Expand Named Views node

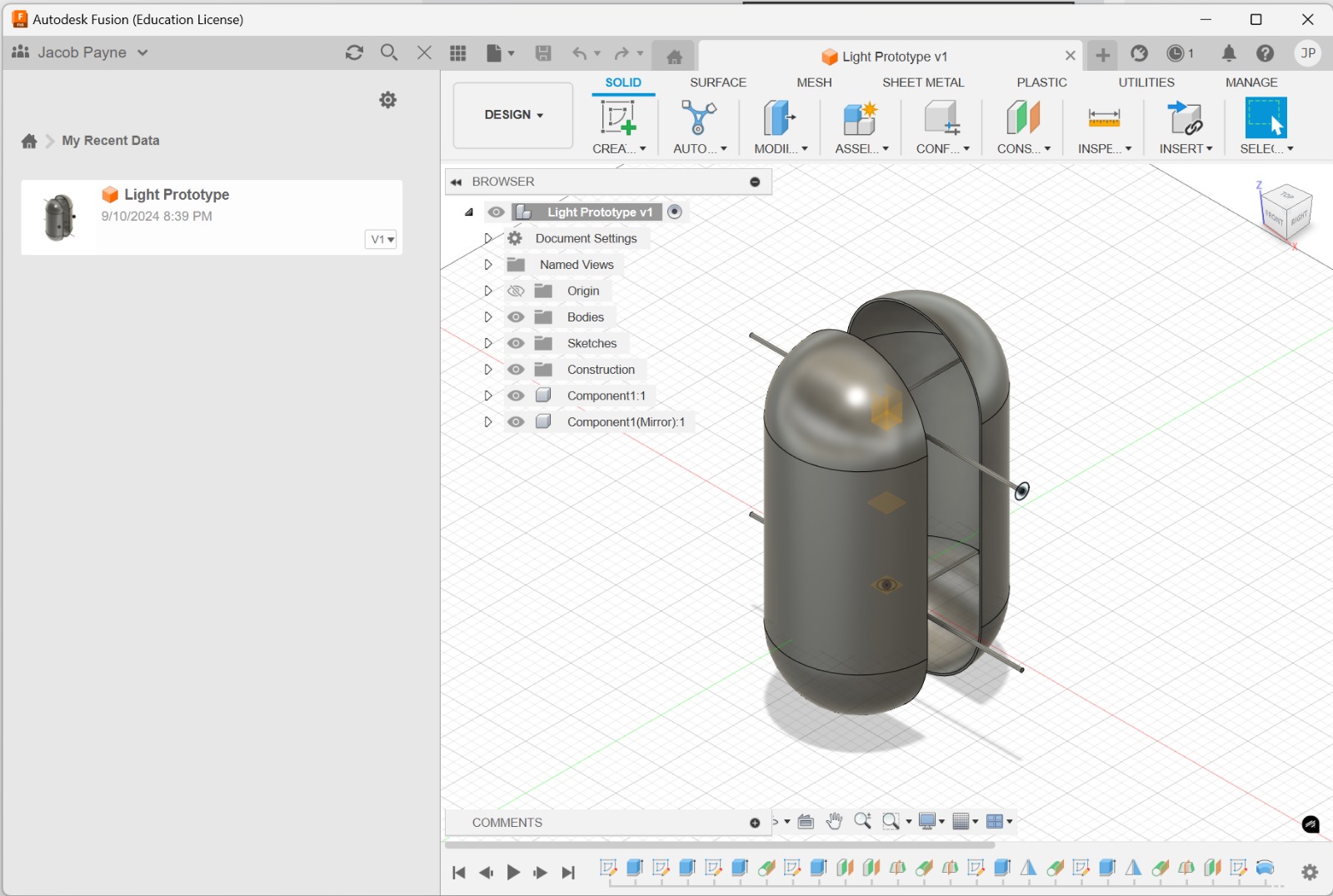click(488, 265)
